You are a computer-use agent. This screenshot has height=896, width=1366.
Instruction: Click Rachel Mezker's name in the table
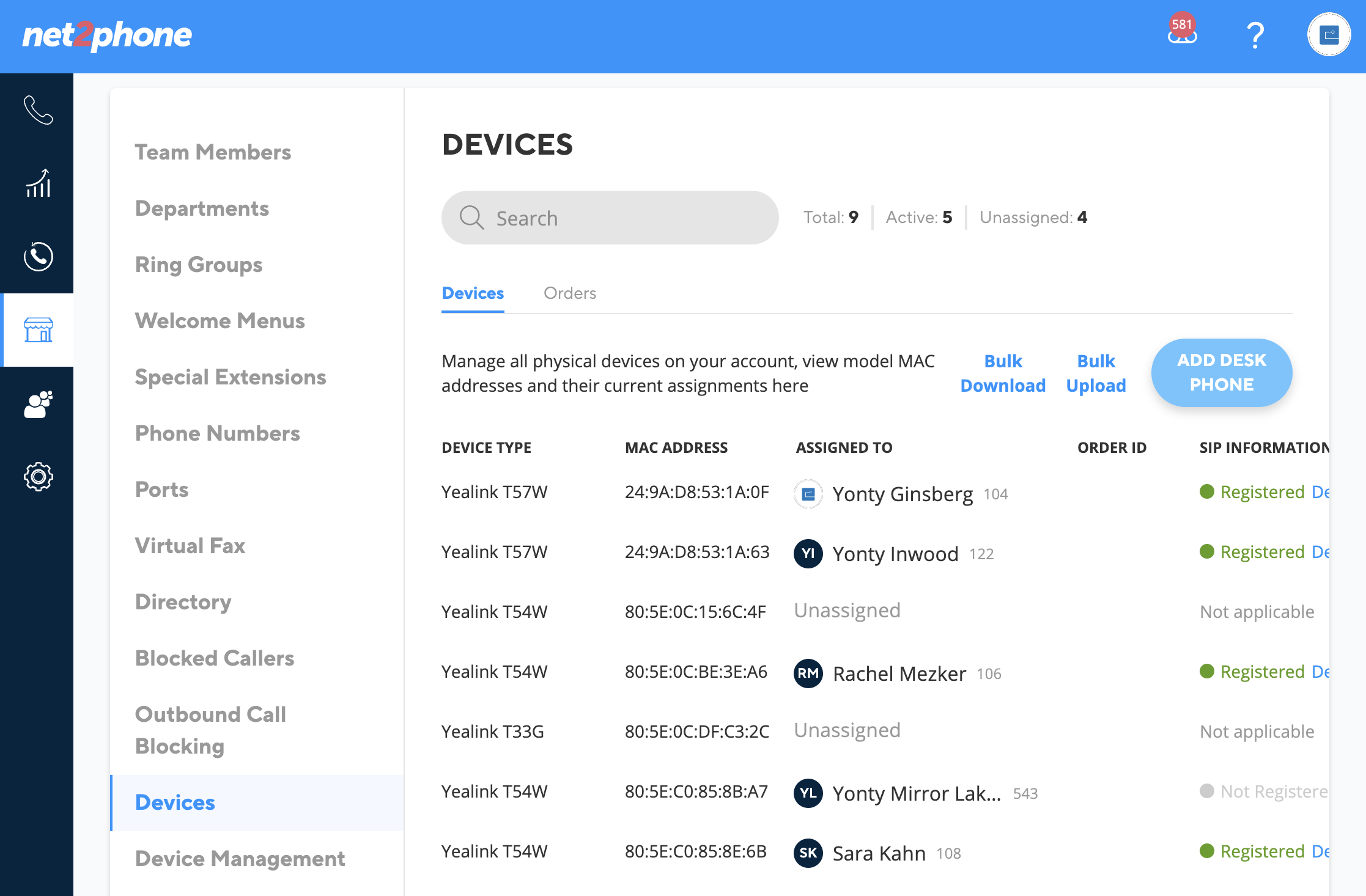899,674
